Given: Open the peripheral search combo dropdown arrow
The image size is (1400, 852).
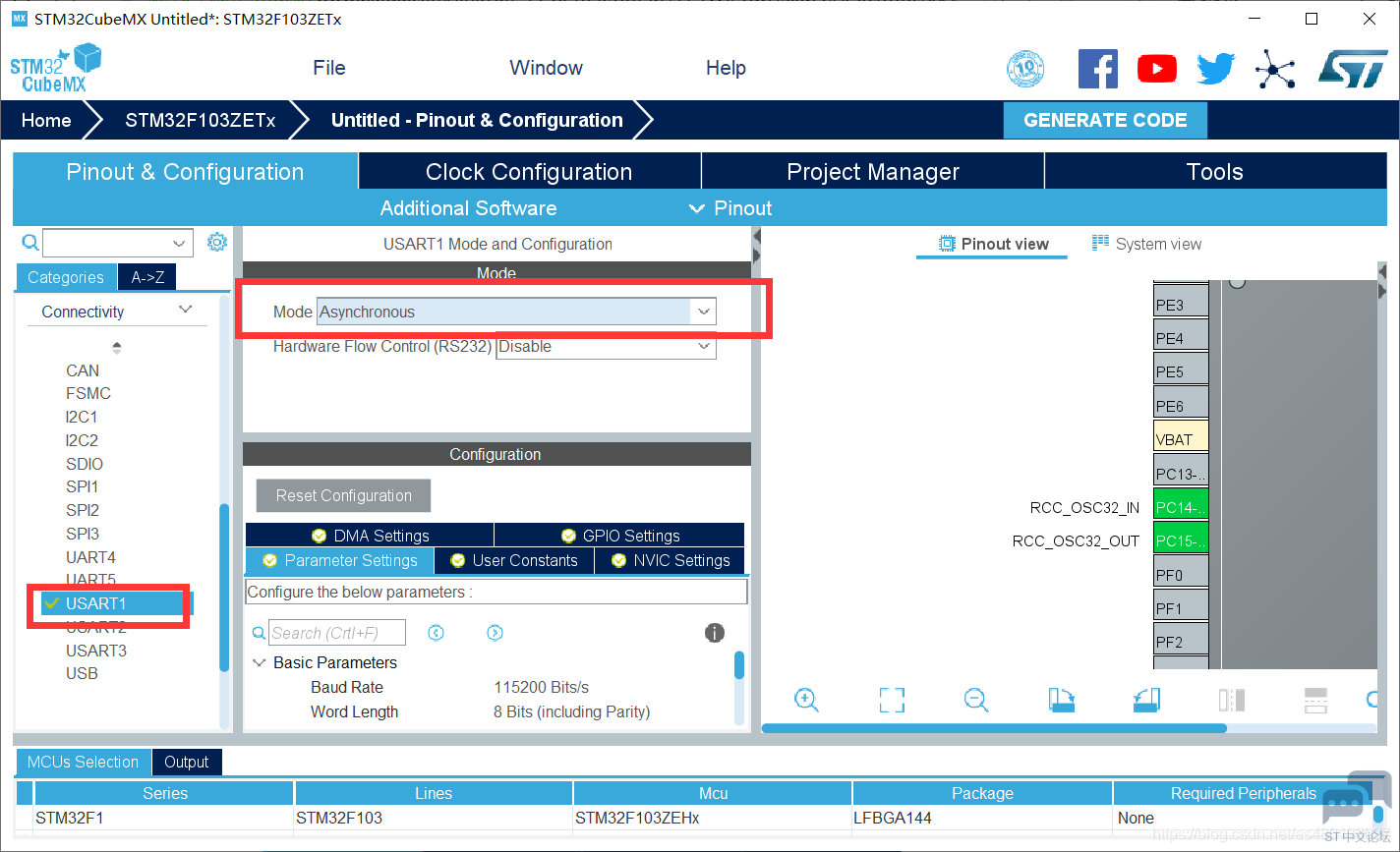Looking at the screenshot, I should click(179, 243).
